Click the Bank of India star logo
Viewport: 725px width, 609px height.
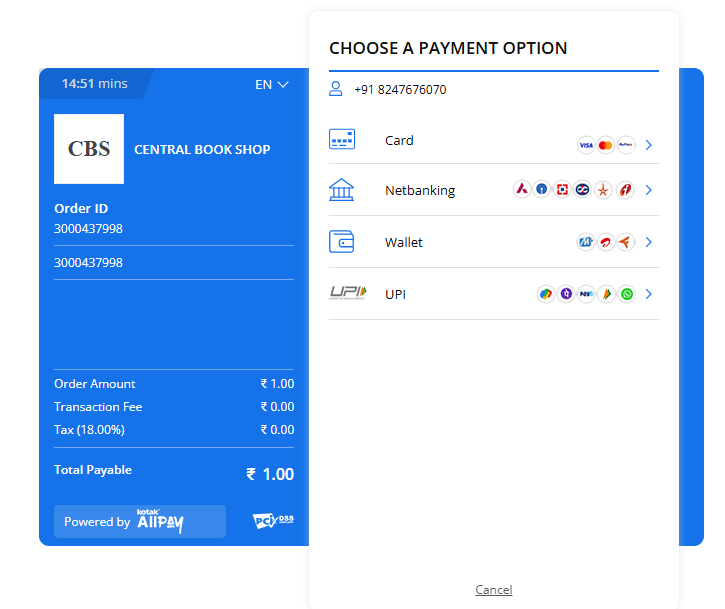tap(603, 190)
